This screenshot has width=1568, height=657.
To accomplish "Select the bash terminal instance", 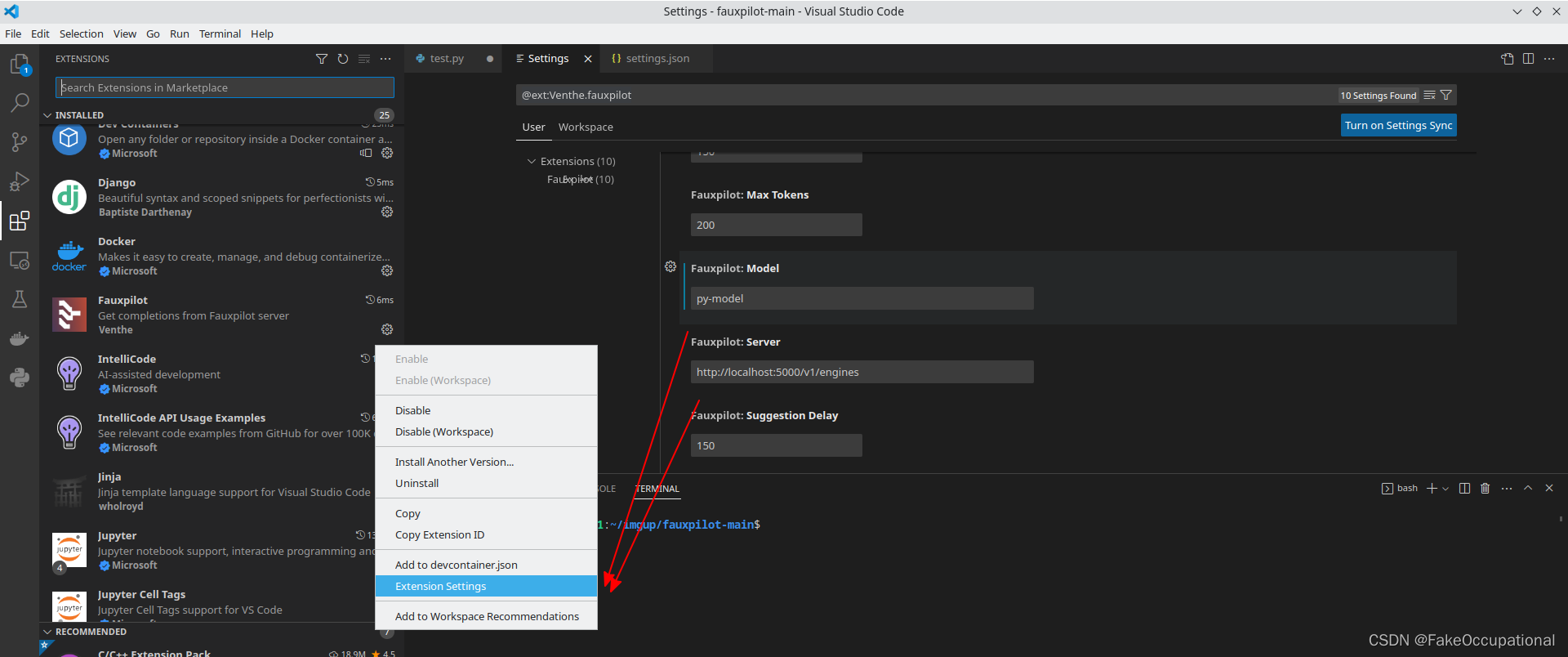I will [x=1399, y=489].
